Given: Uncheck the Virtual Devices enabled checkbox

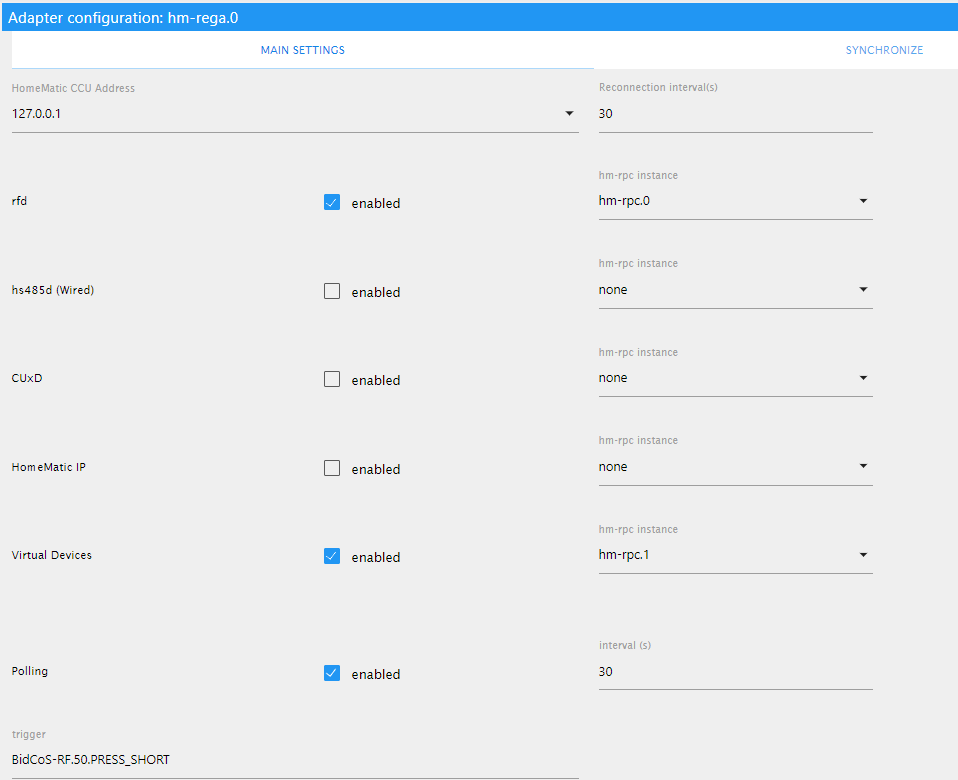Looking at the screenshot, I should pyautogui.click(x=332, y=556).
